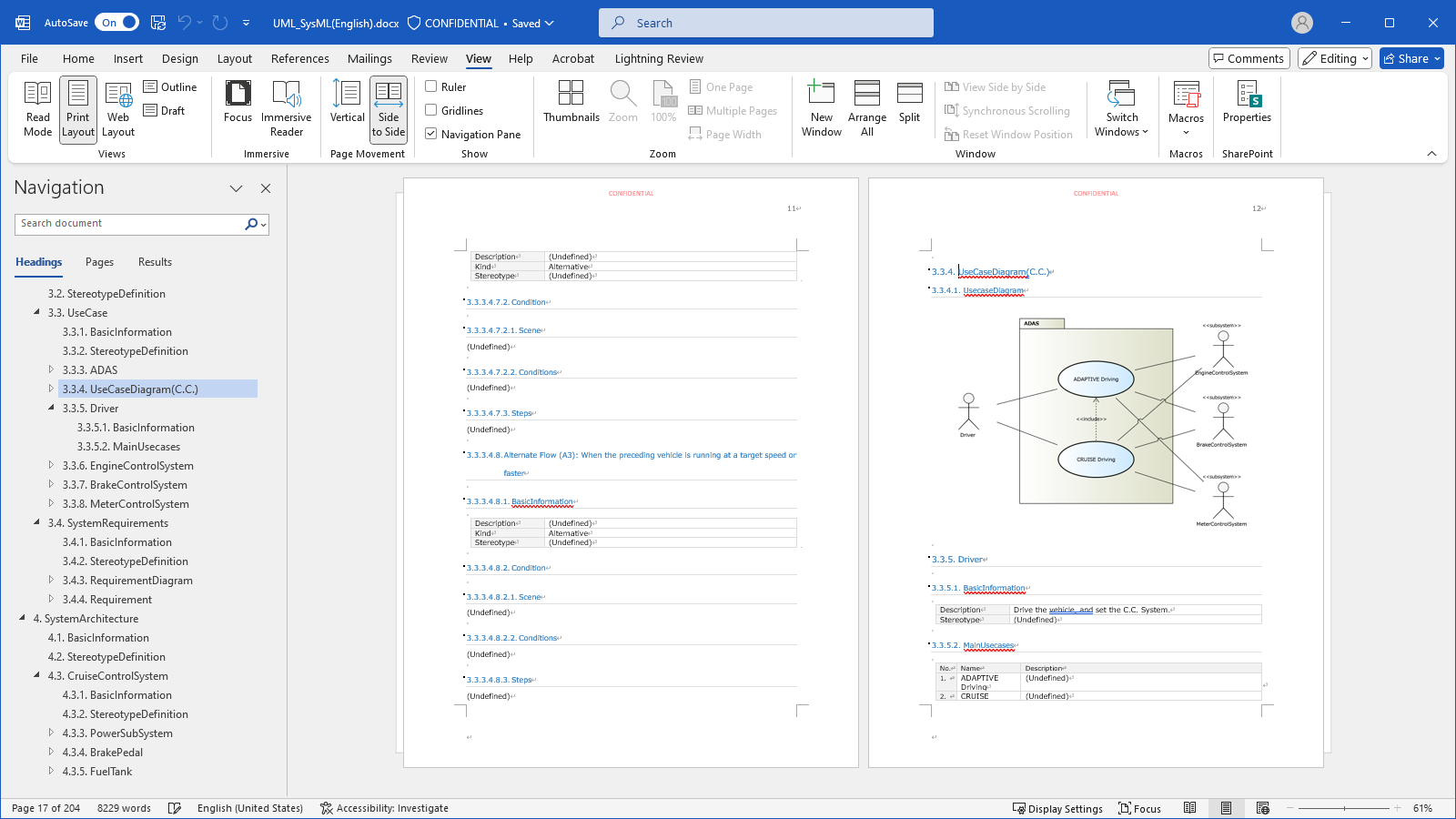1456x819 pixels.
Task: Zoom out with the minus button
Action: click(1289, 808)
